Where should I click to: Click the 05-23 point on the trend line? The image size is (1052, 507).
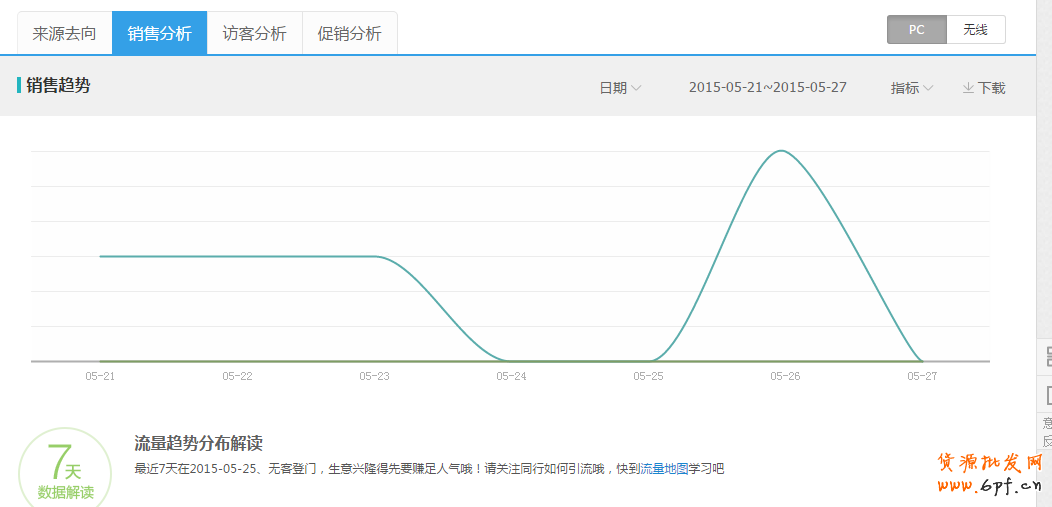pos(375,257)
